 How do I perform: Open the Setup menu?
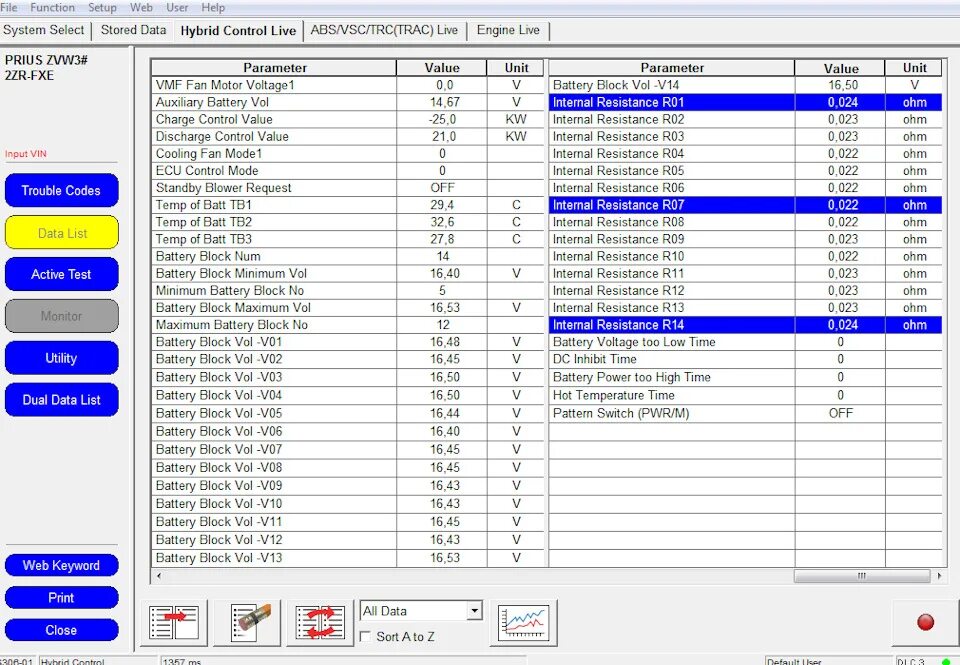coord(102,7)
